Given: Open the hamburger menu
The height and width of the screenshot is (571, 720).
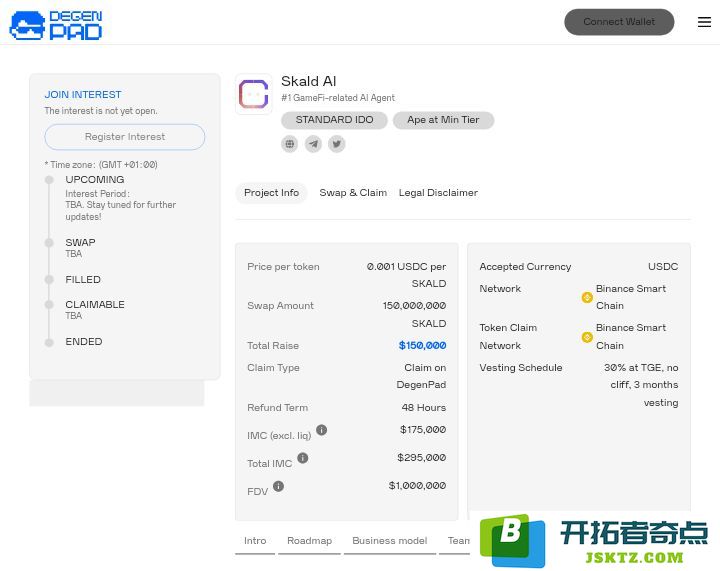Looking at the screenshot, I should pyautogui.click(x=704, y=22).
